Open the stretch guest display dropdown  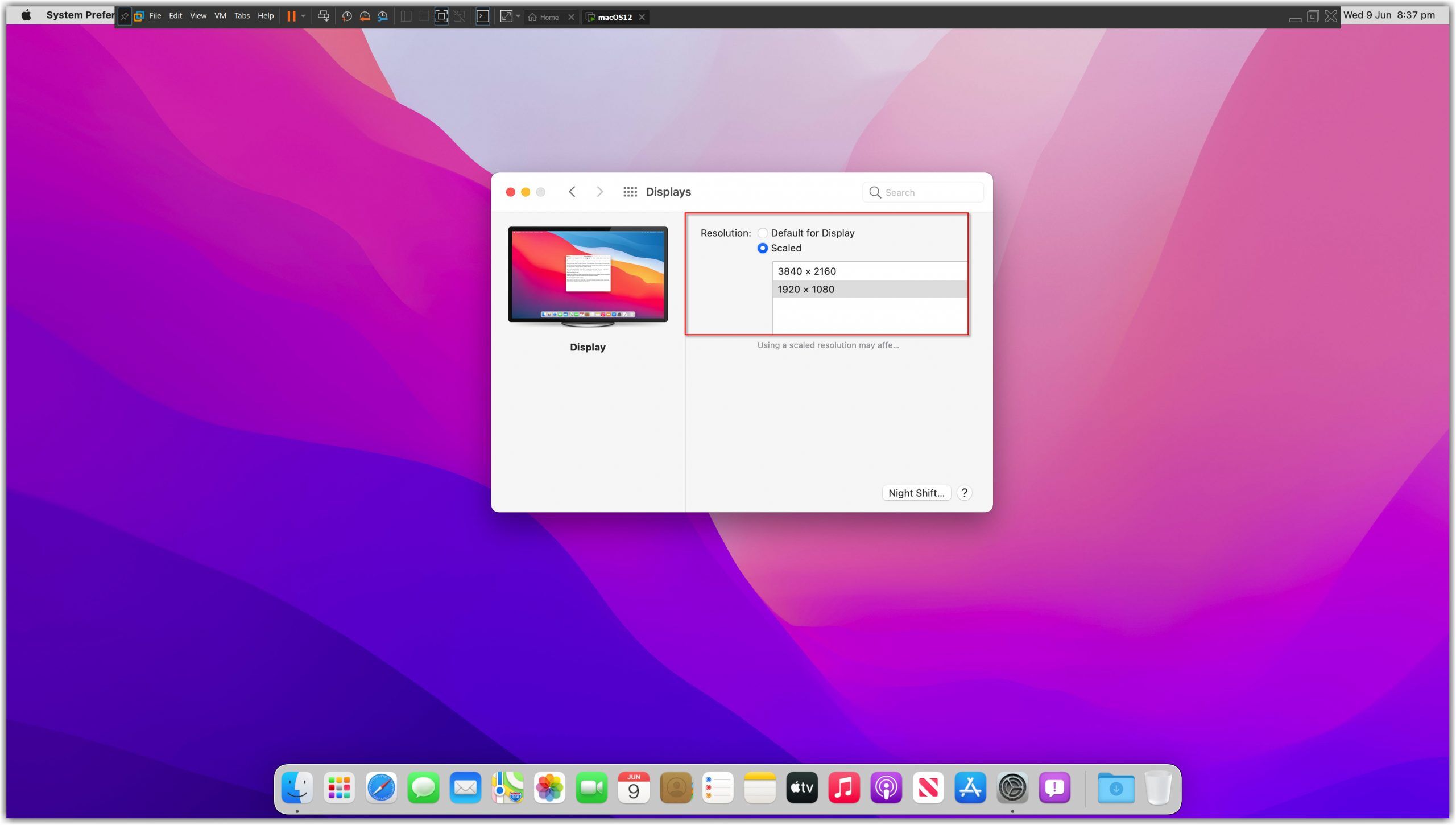tap(518, 16)
